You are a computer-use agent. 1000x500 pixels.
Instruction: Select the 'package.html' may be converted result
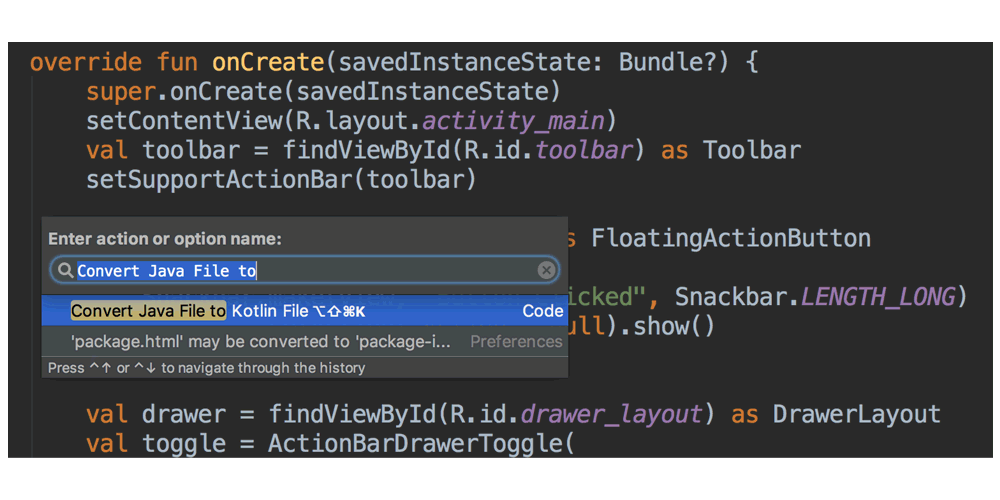(x=260, y=341)
